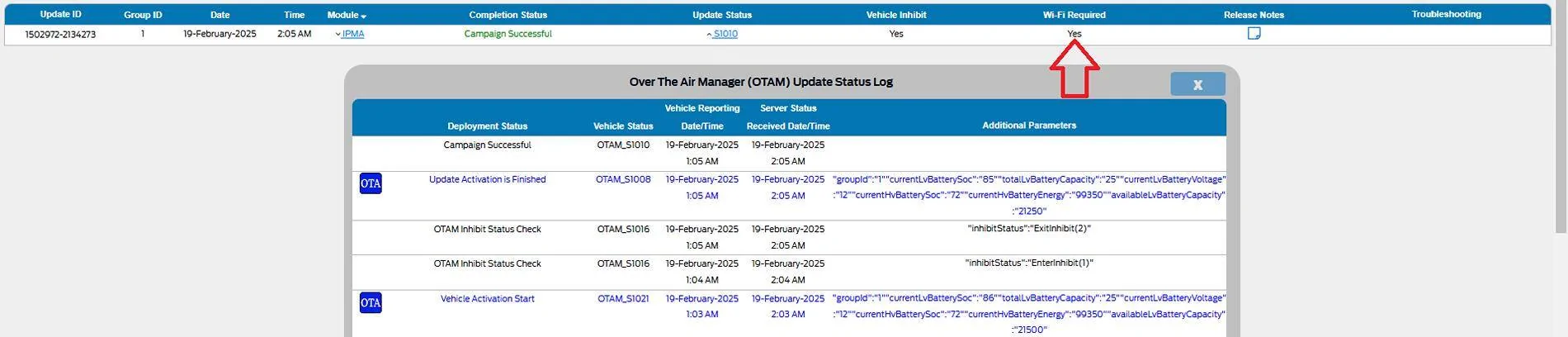Click the Wi-Fi Required column header
The image size is (1568, 337).
pyautogui.click(x=1074, y=15)
